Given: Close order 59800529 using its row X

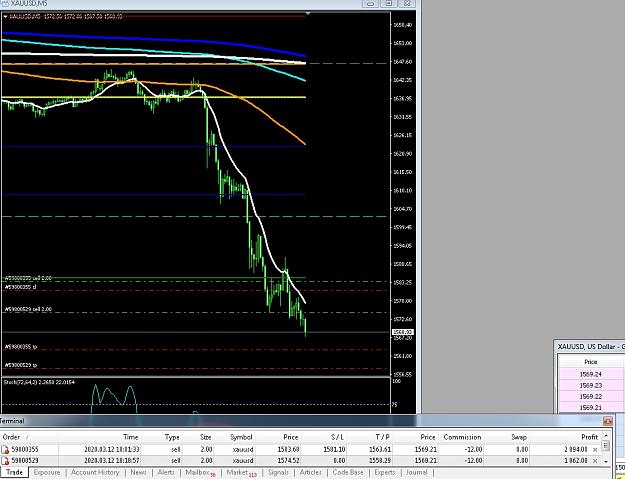Looking at the screenshot, I should 595,461.
